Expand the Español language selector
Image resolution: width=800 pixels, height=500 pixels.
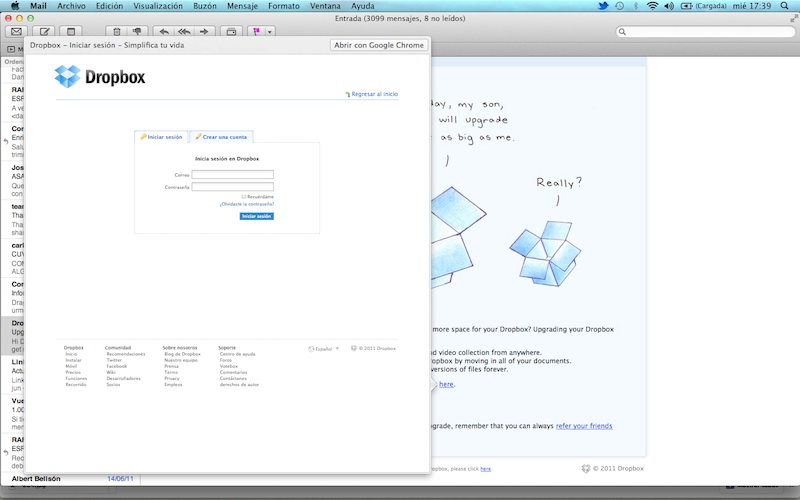(x=325, y=349)
